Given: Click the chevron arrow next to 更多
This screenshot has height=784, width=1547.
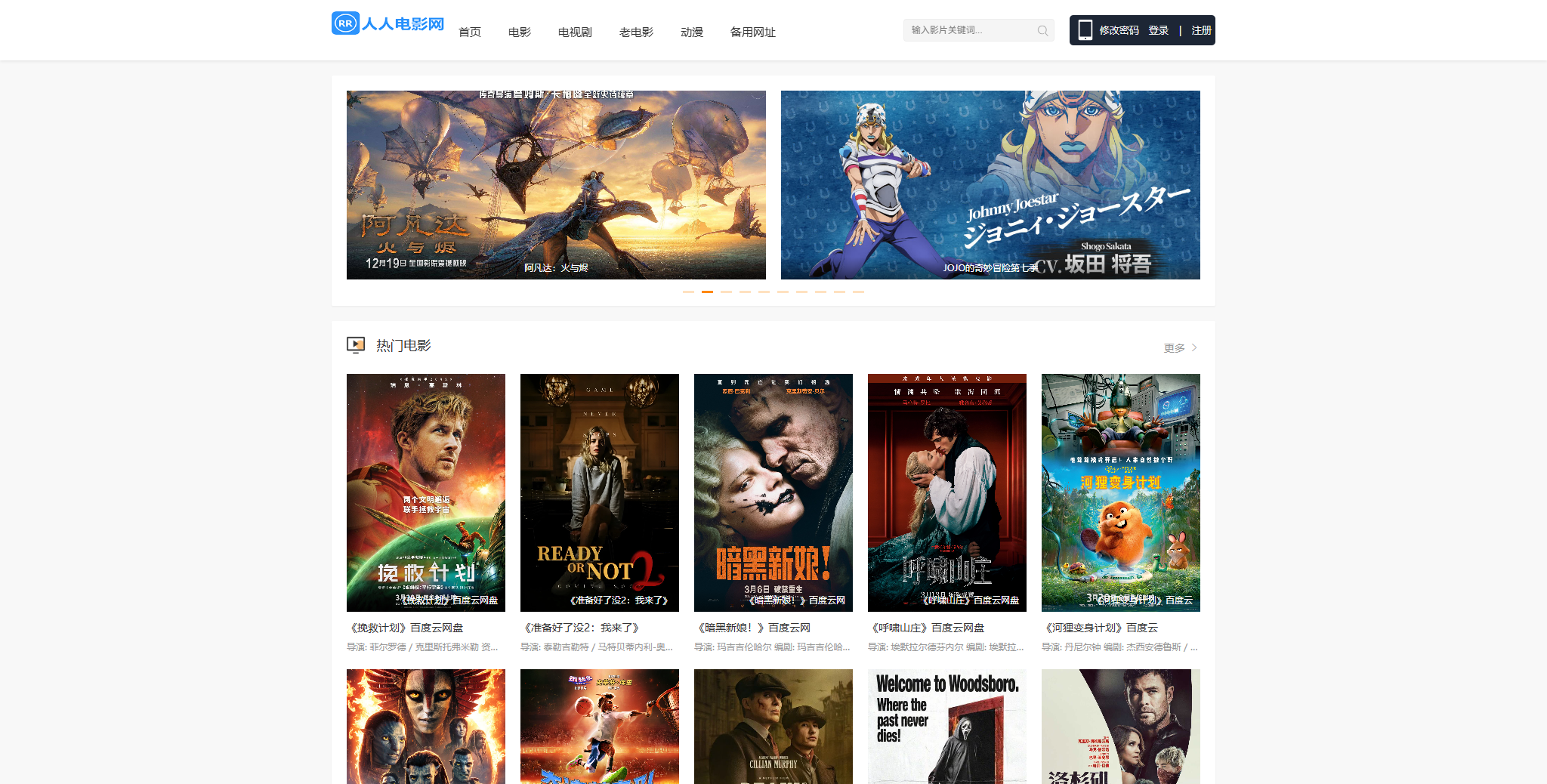Looking at the screenshot, I should [x=1194, y=347].
